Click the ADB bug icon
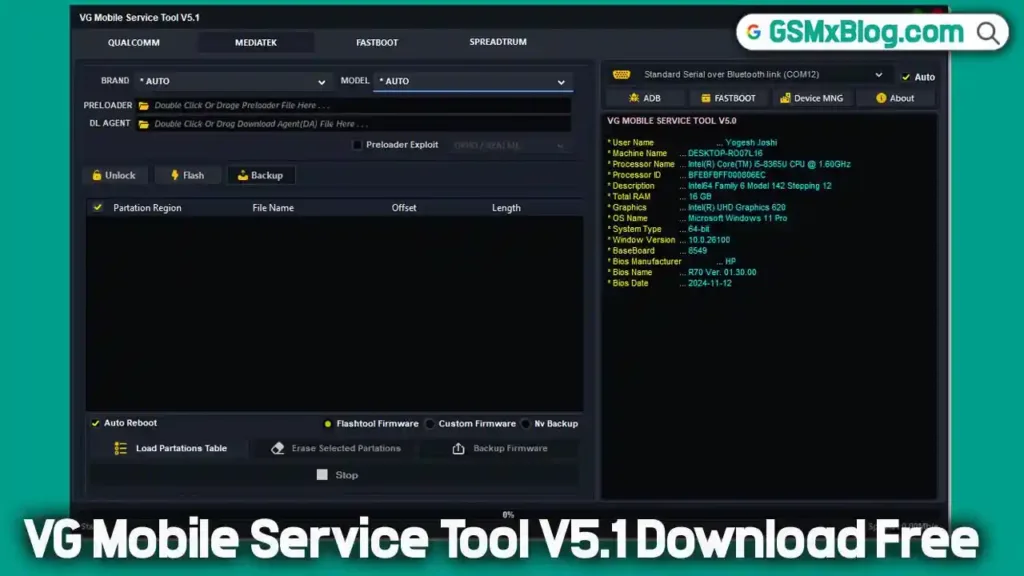The height and width of the screenshot is (576, 1024). coord(633,98)
